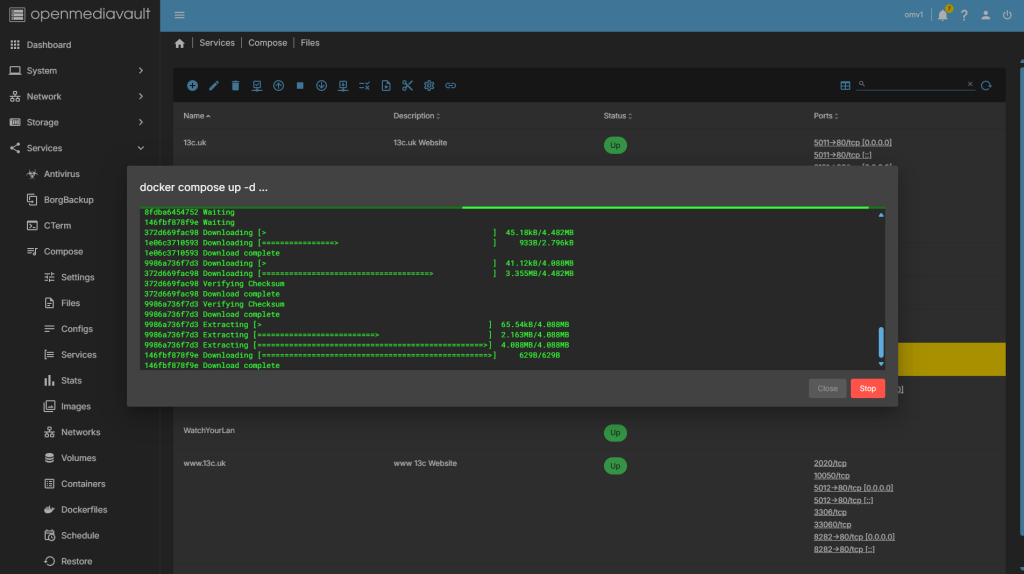The width and height of the screenshot is (1024, 574).
Task: Open Volumes in sidebar
Action: (80, 458)
